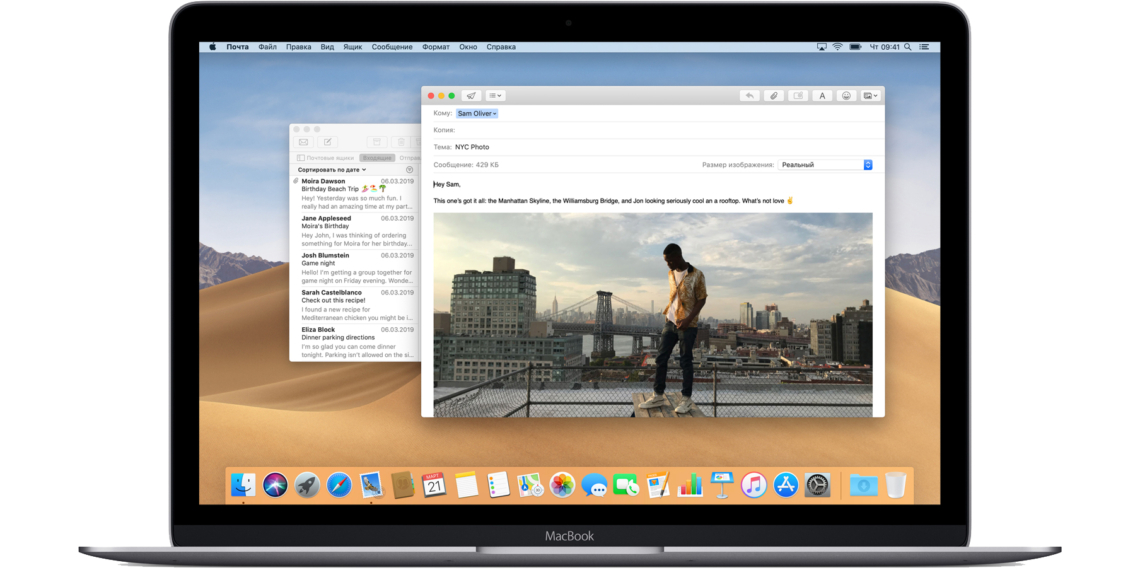Select the Входящие mailbox tab
The height and width of the screenshot is (570, 1140).
click(x=377, y=158)
